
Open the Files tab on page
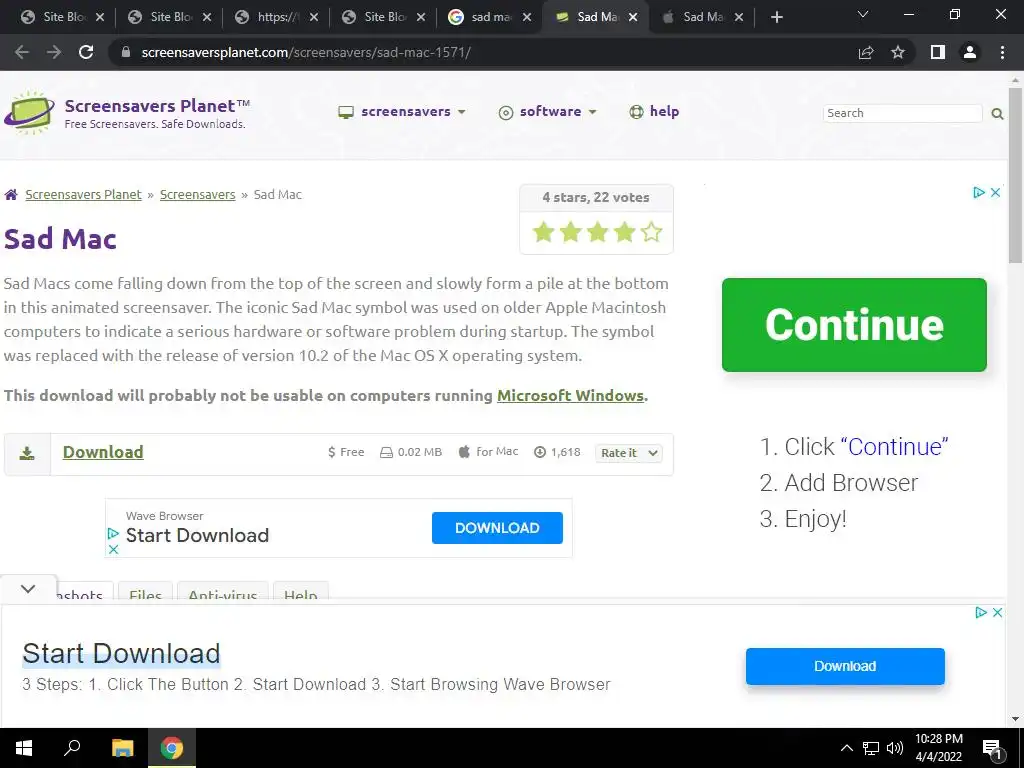(145, 590)
